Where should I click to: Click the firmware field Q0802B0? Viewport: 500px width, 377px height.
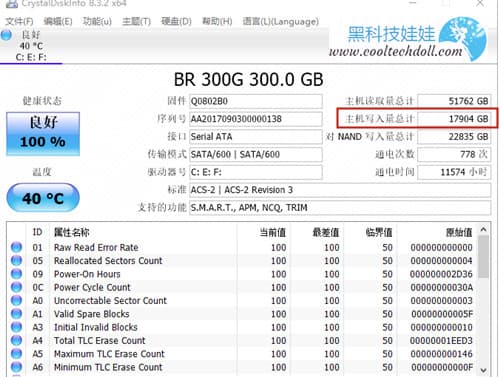coord(256,101)
